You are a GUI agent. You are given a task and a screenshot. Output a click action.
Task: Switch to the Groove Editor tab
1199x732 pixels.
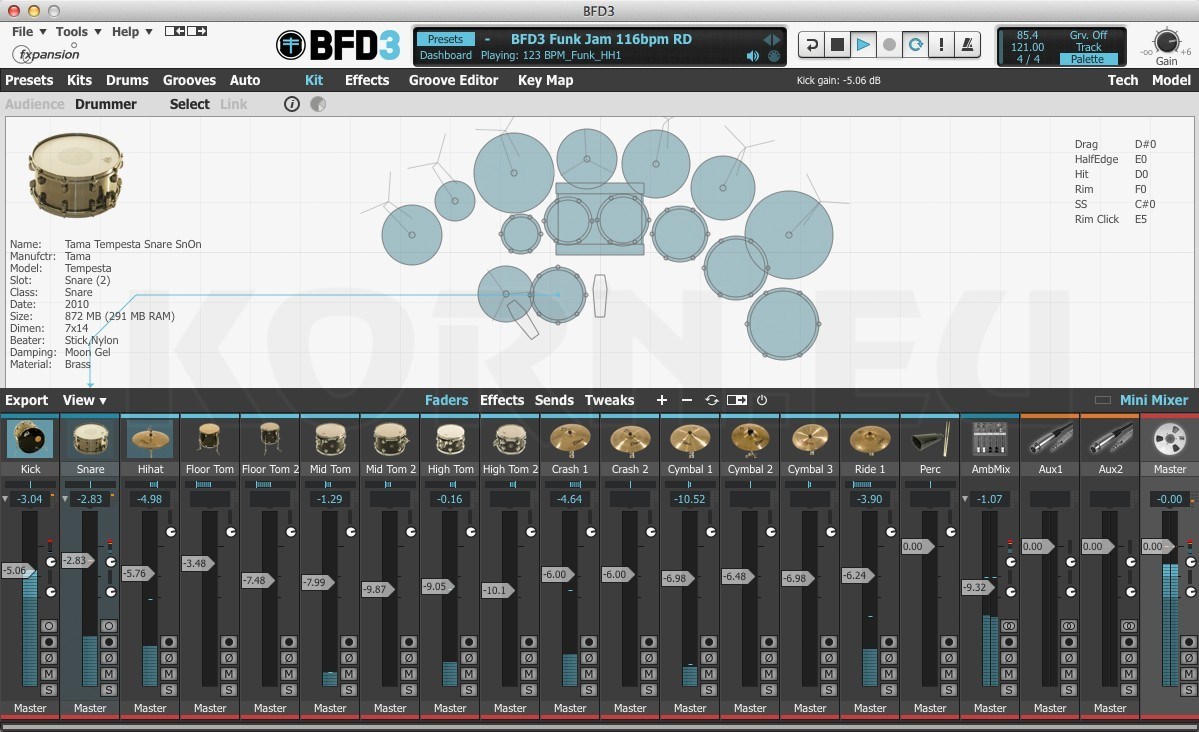point(452,80)
